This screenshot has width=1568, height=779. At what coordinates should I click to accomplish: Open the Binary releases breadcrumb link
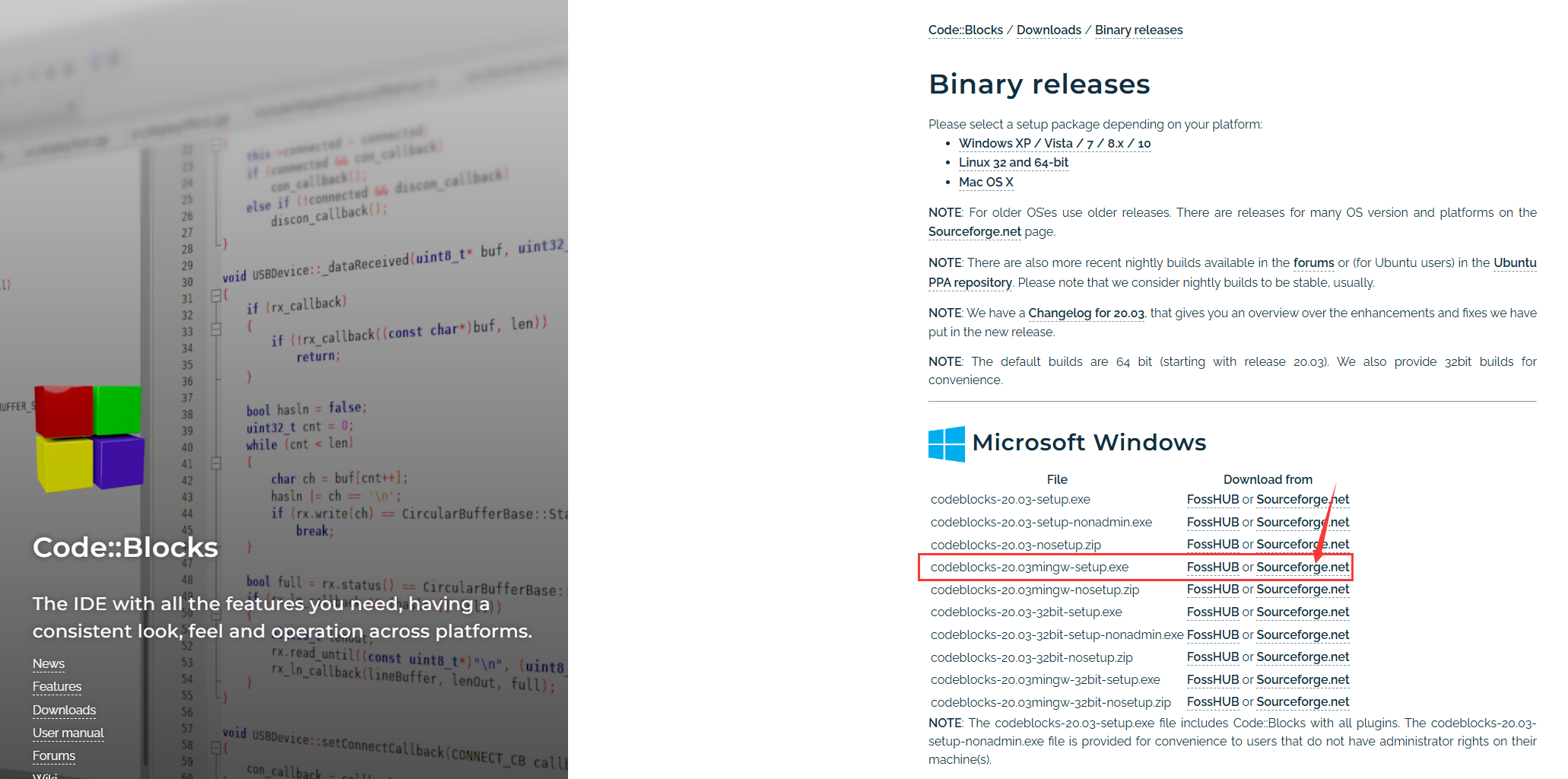(x=1138, y=30)
